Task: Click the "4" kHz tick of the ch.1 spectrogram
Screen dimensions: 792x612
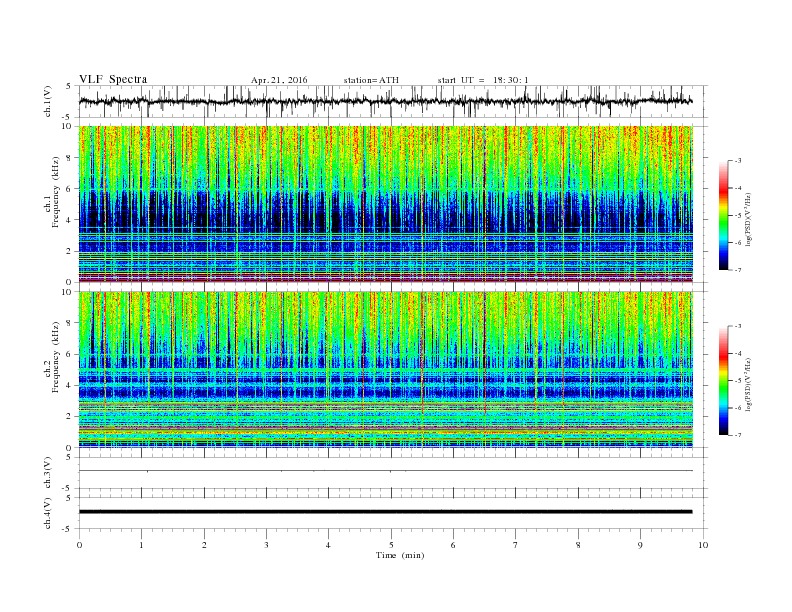Action: click(x=69, y=220)
